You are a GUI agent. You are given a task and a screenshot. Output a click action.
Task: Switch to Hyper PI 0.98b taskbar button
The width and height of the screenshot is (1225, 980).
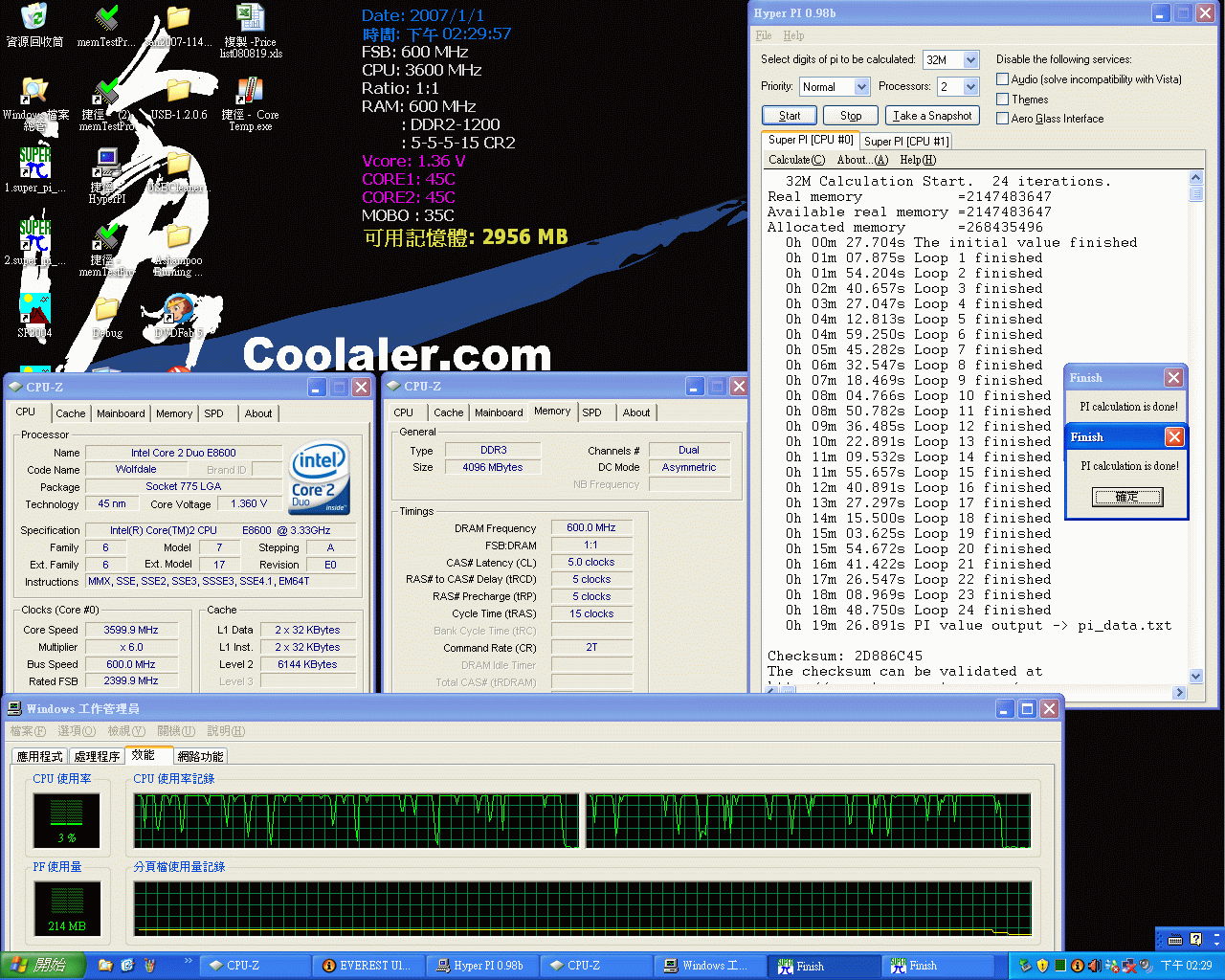click(482, 966)
